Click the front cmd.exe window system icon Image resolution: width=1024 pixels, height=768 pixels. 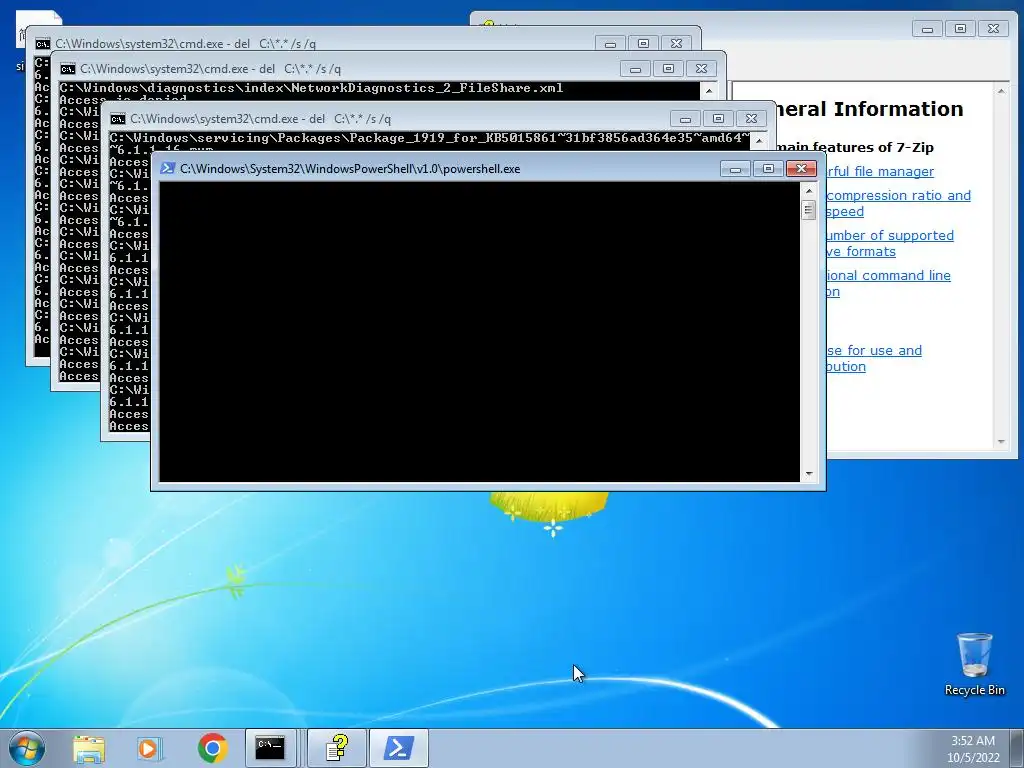(118, 119)
